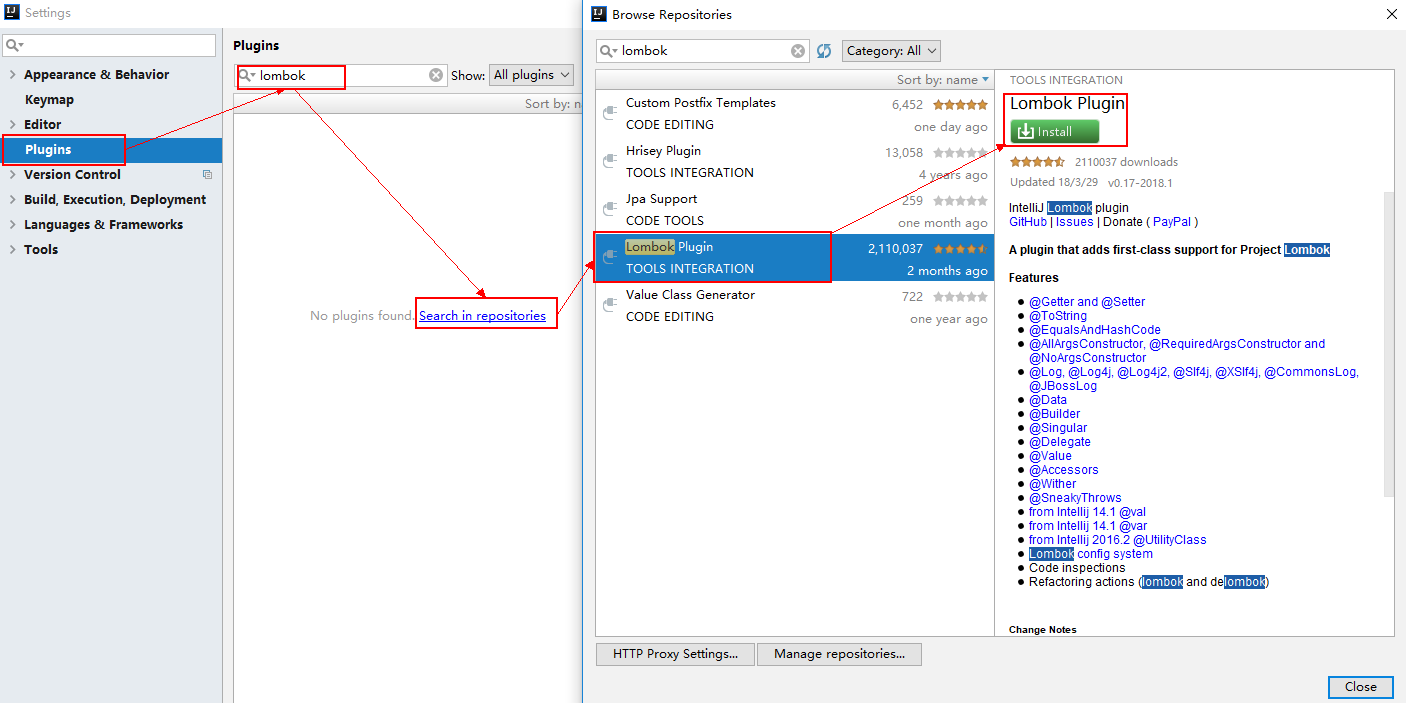This screenshot has height=703, width=1406.
Task: Click the 2110037 downloads text
Action: tap(1126, 162)
